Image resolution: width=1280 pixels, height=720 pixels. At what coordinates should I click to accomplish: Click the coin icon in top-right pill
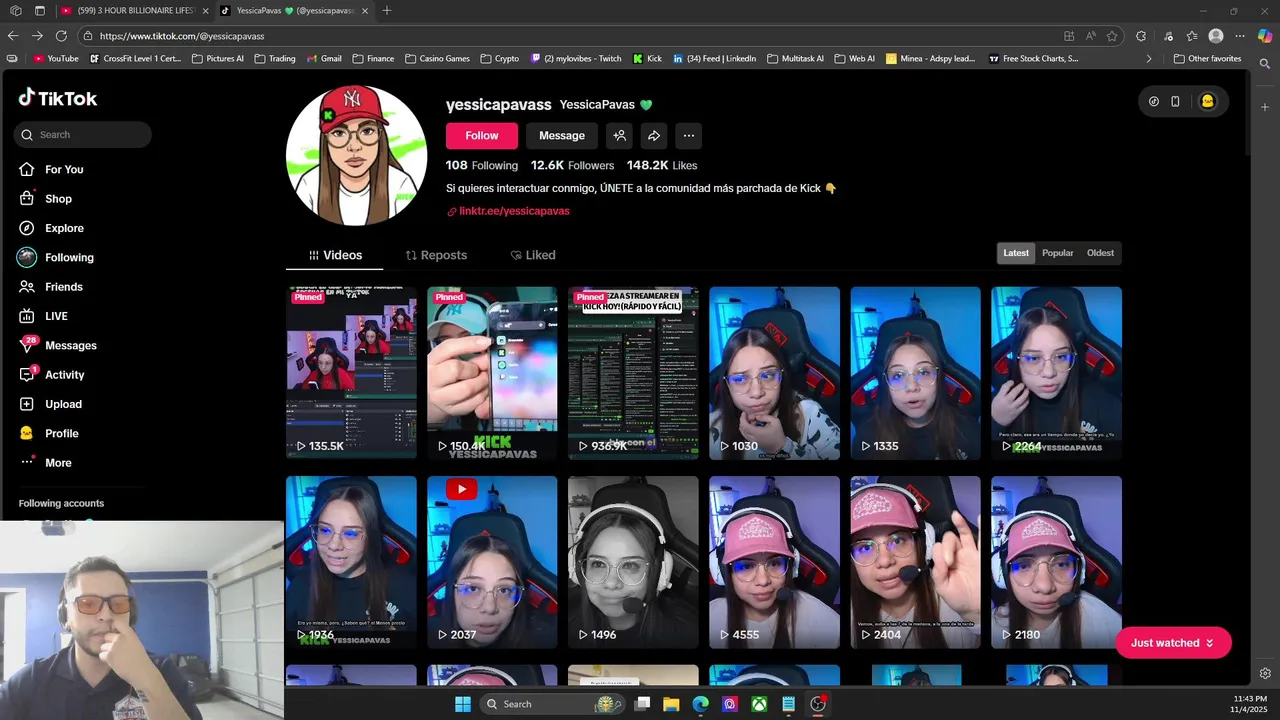(1153, 101)
